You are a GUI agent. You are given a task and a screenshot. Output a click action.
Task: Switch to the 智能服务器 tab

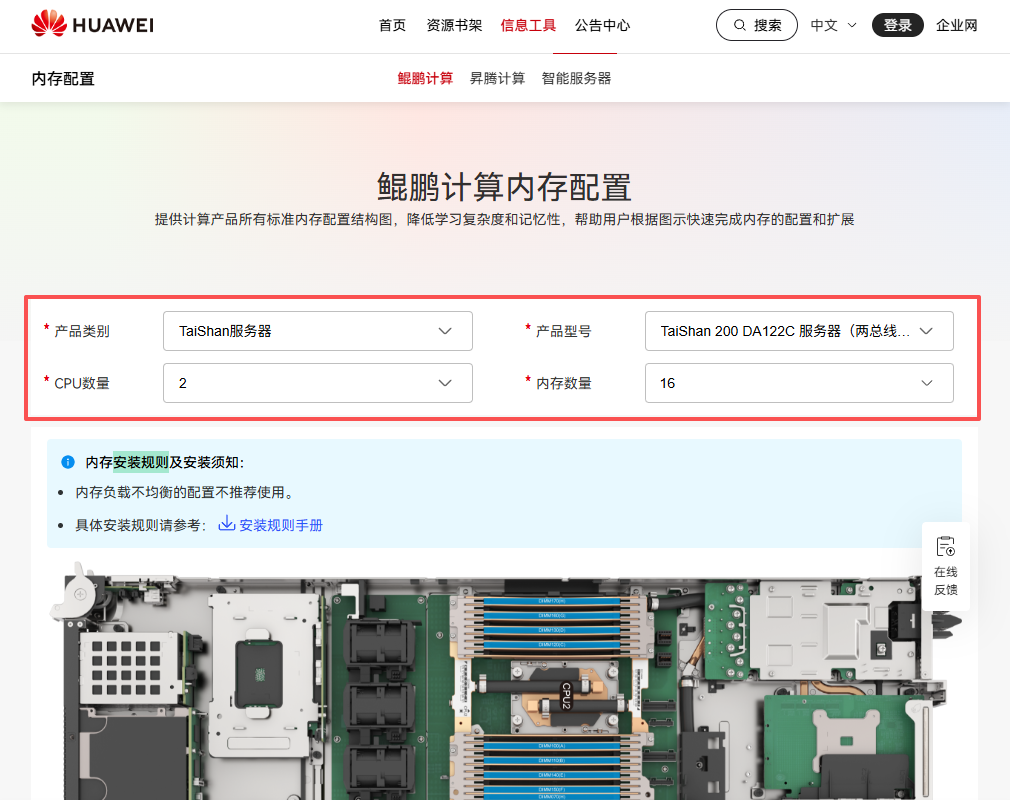pyautogui.click(x=576, y=77)
